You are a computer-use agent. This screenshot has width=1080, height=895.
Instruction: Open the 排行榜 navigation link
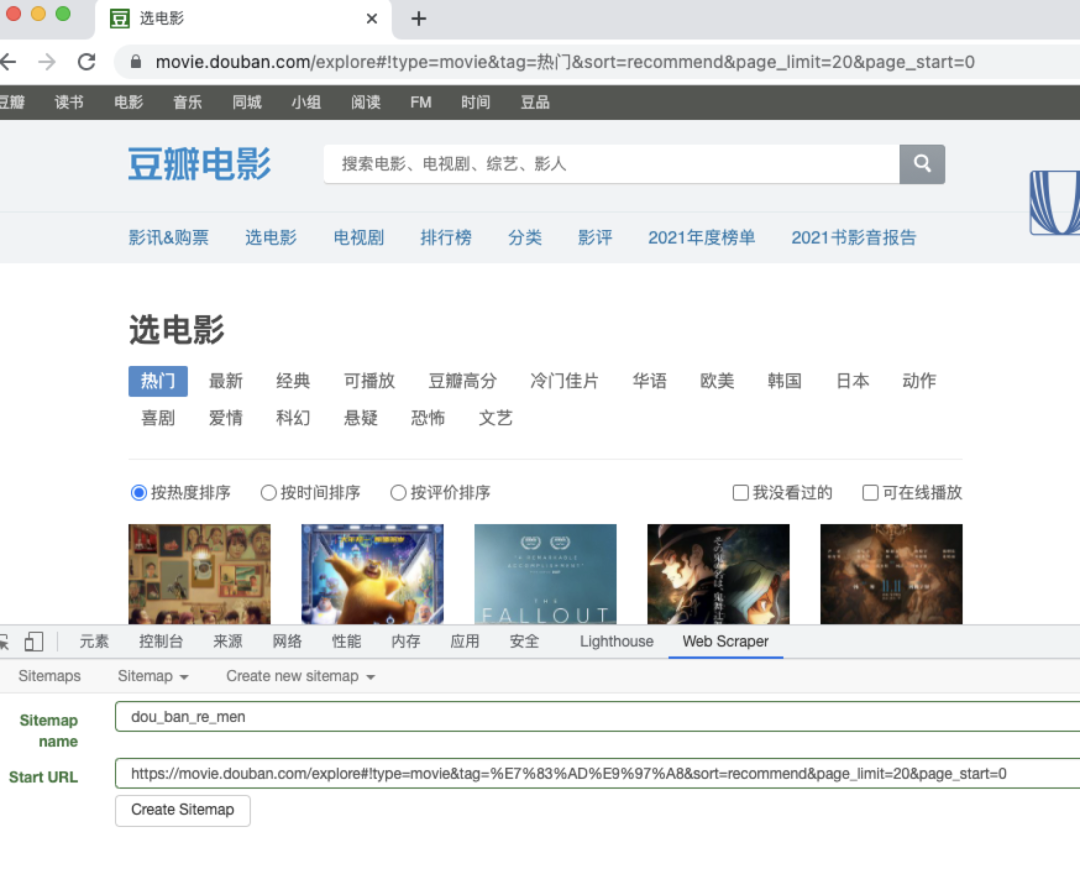click(x=445, y=238)
